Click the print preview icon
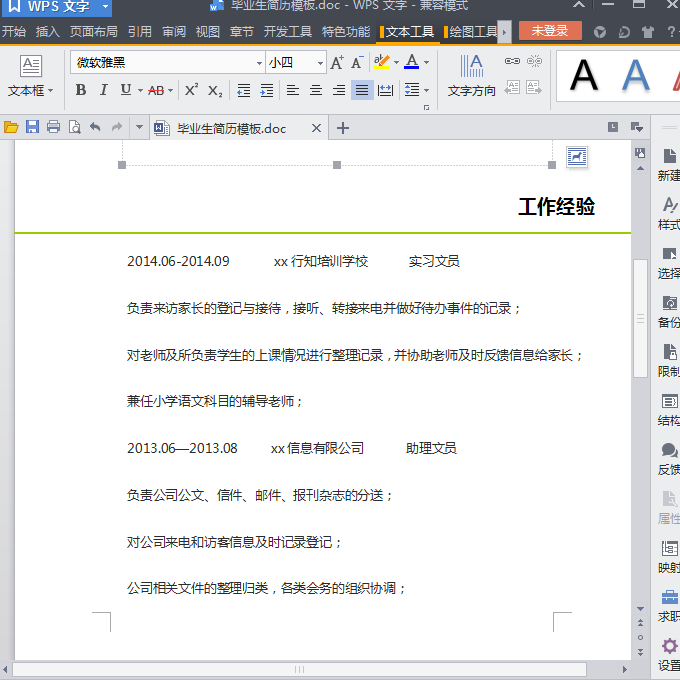 click(75, 127)
